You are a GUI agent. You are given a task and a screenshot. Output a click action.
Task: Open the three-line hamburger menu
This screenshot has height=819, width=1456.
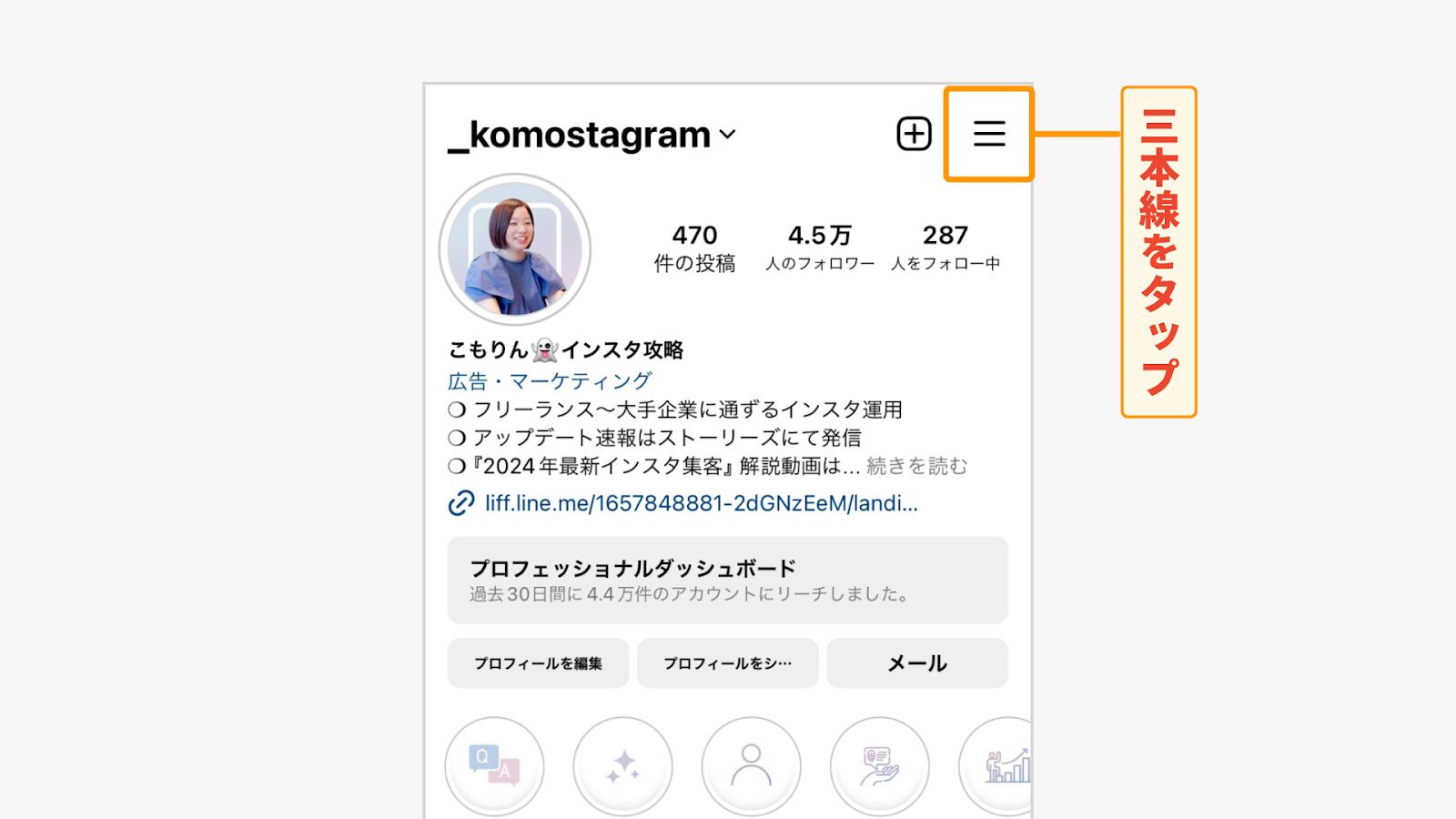pos(989,134)
